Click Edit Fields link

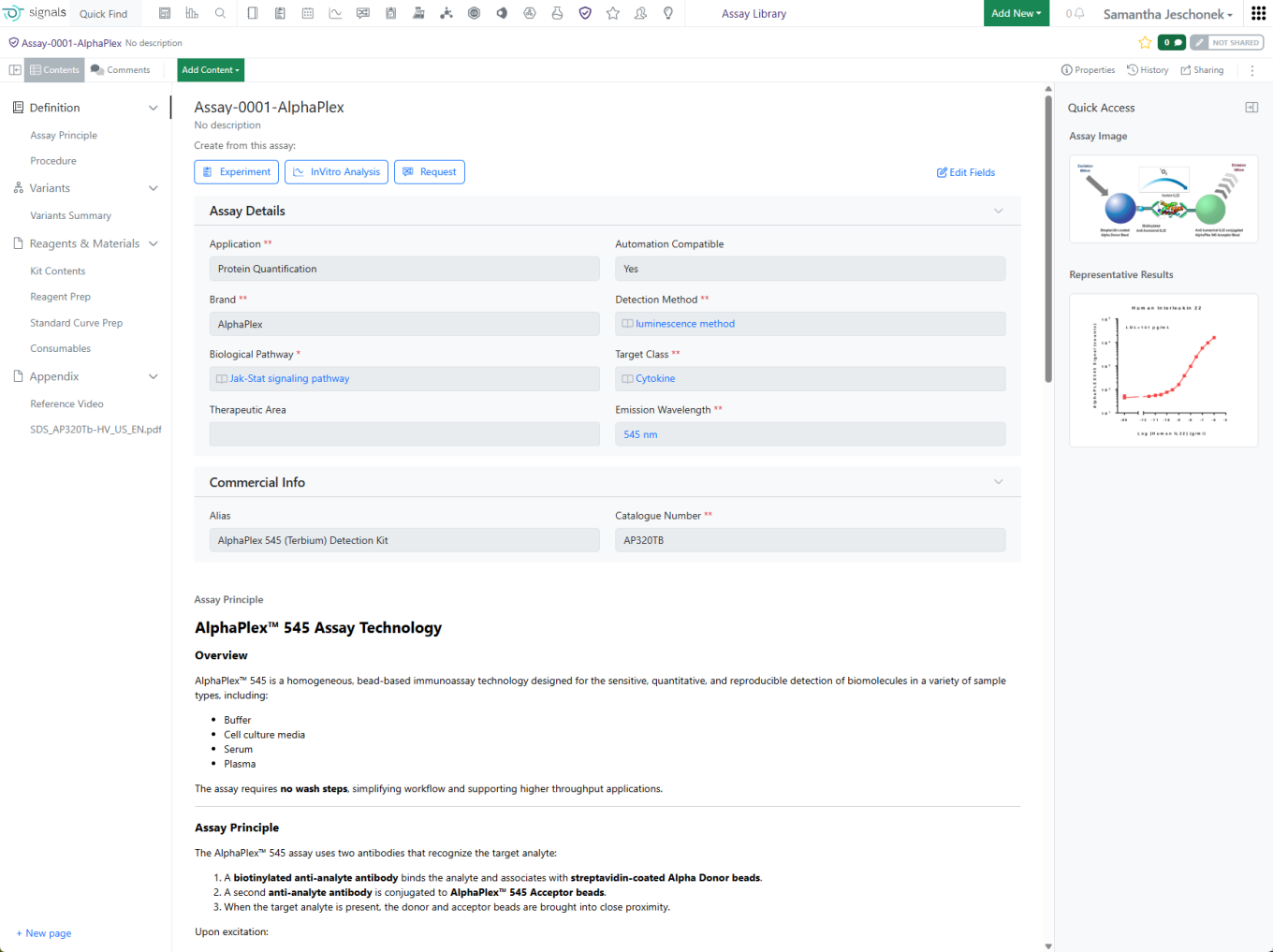966,172
